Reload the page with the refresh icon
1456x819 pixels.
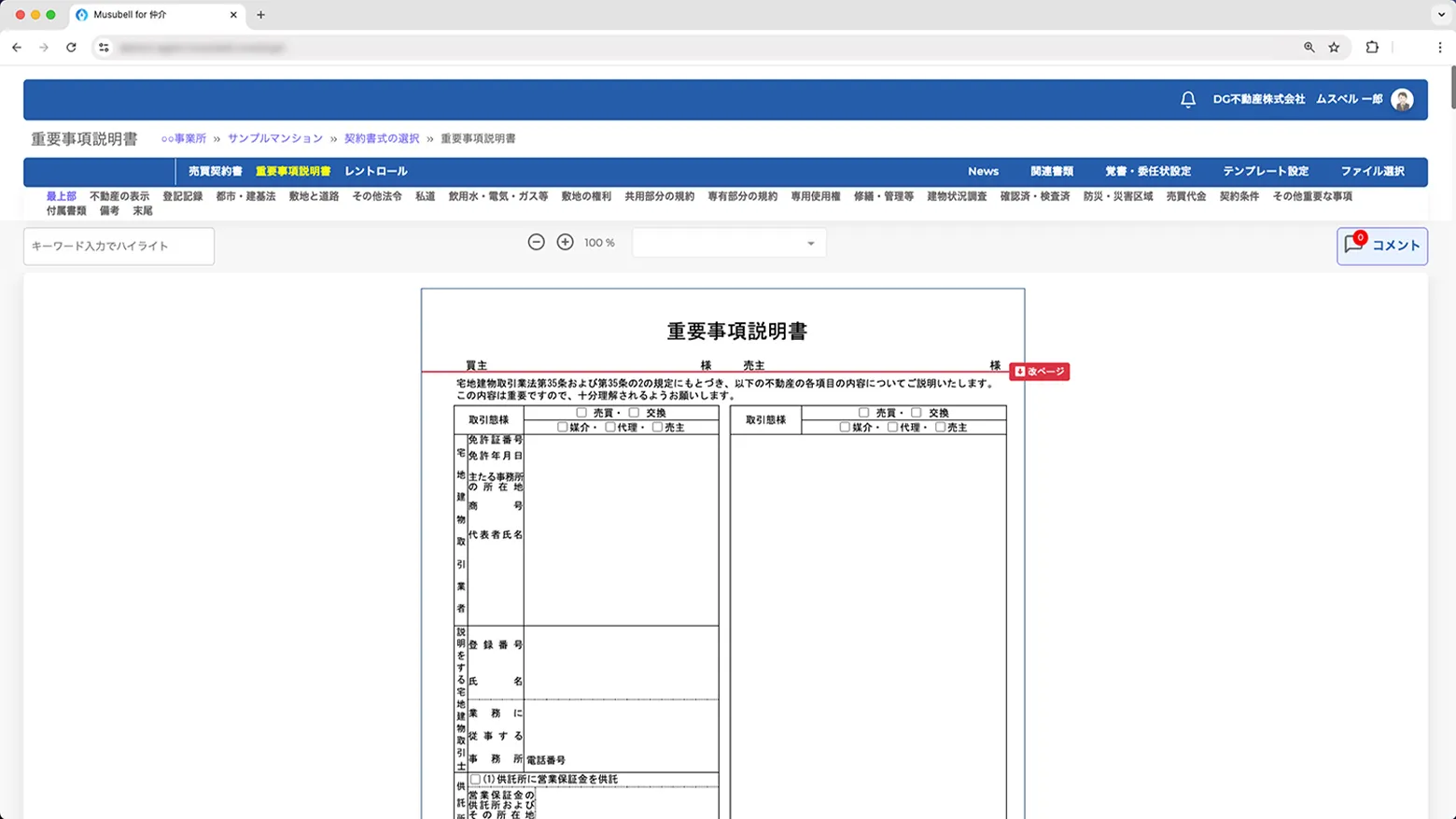[x=72, y=47]
